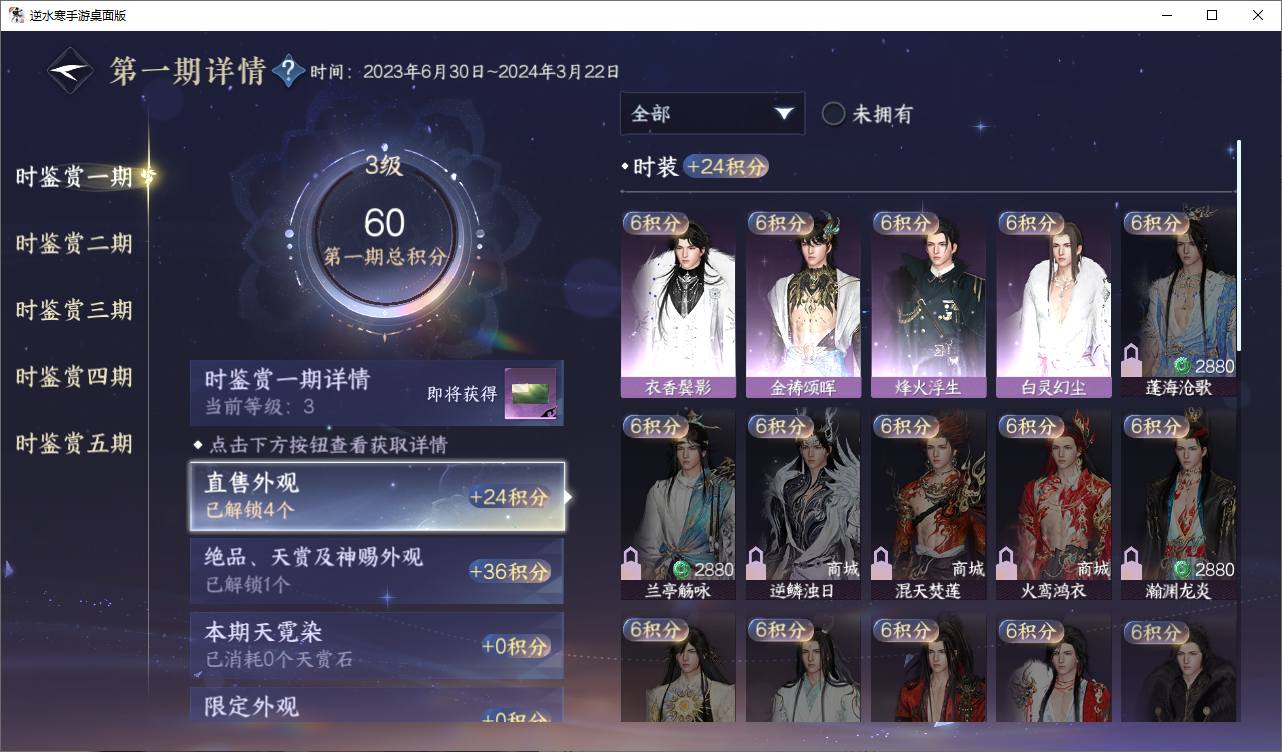The image size is (1282, 752).
Task: Select the 金祷颂晖 outfit thumbnail
Action: click(x=803, y=304)
